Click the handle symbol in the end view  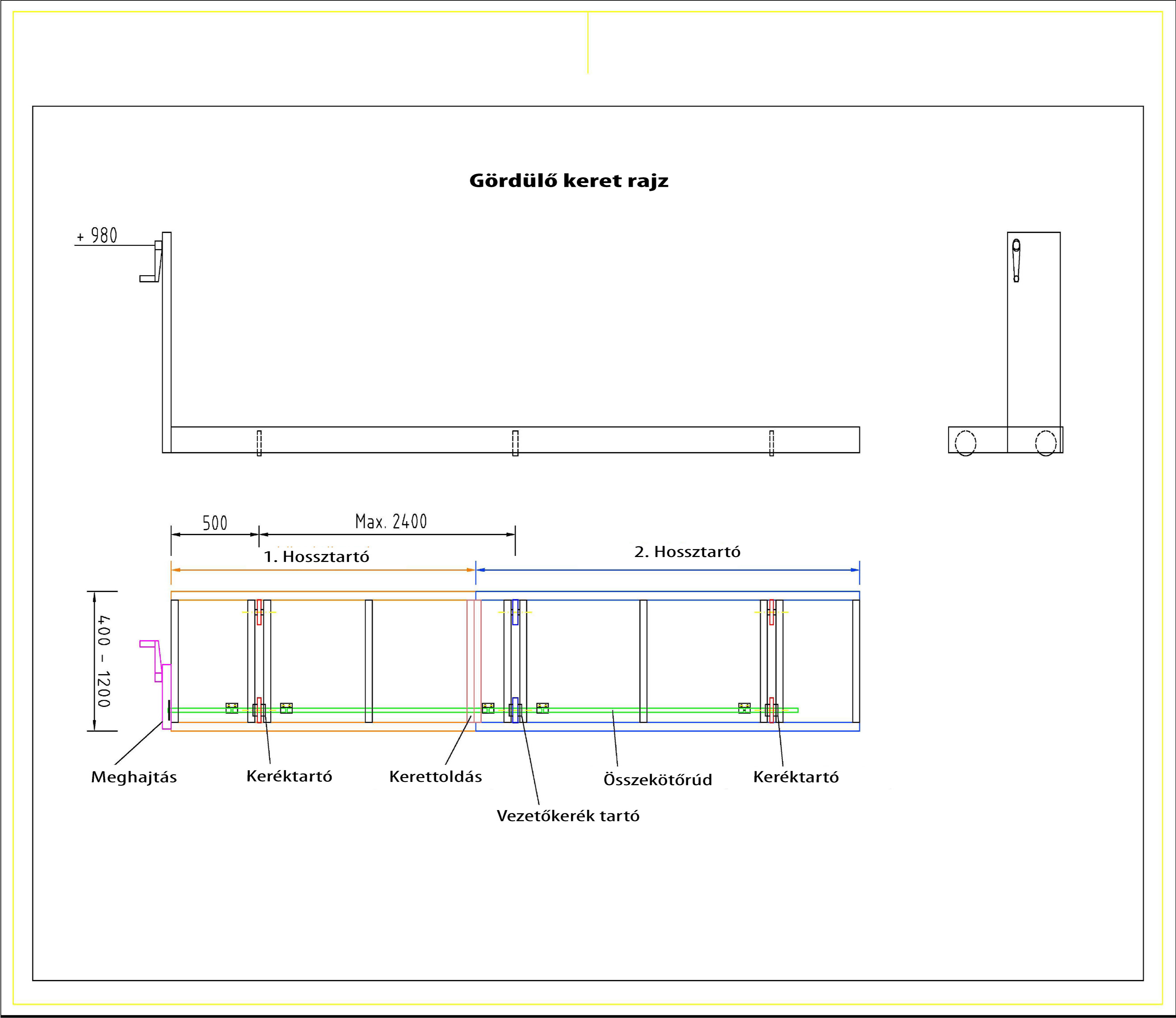point(1017,261)
